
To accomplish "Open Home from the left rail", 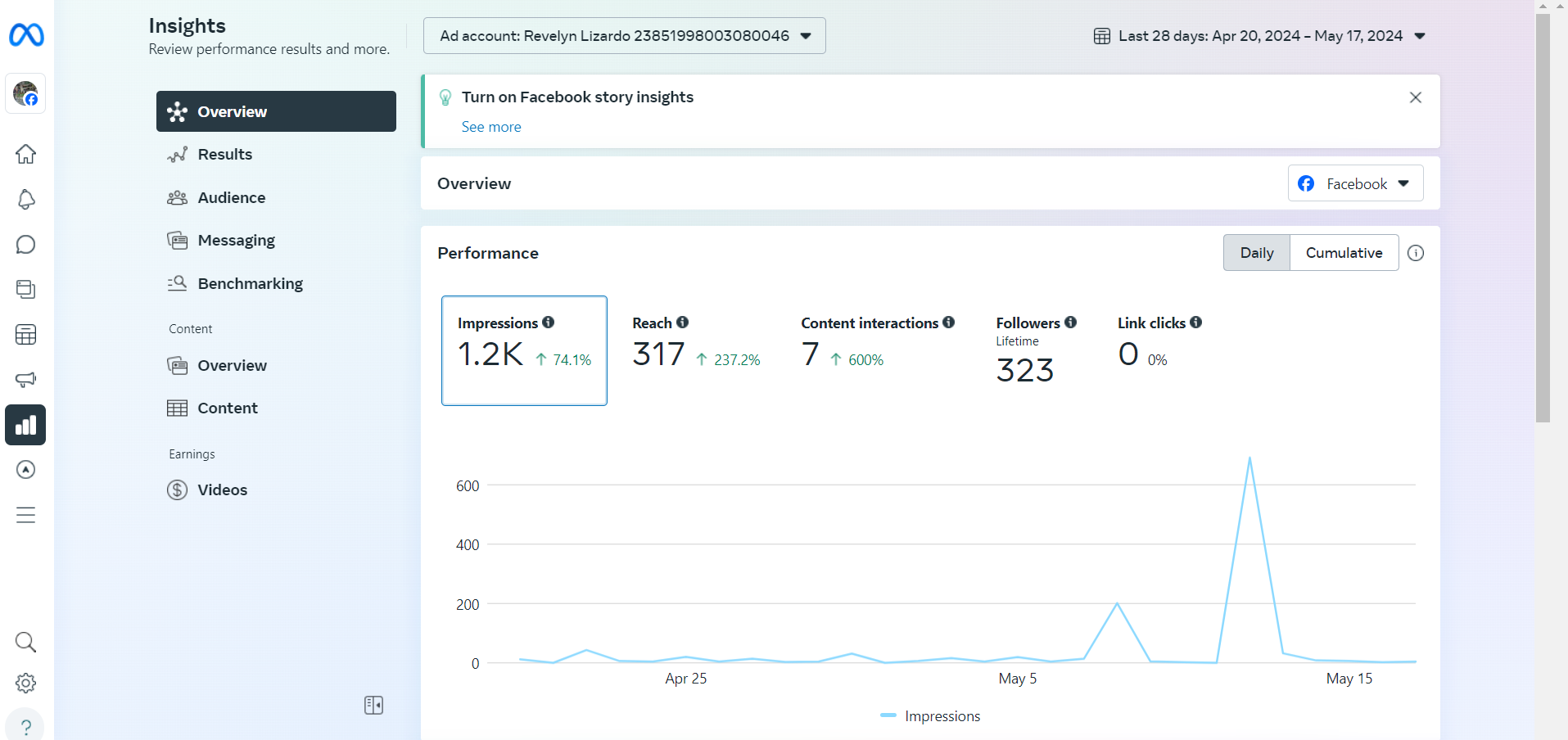I will point(26,154).
